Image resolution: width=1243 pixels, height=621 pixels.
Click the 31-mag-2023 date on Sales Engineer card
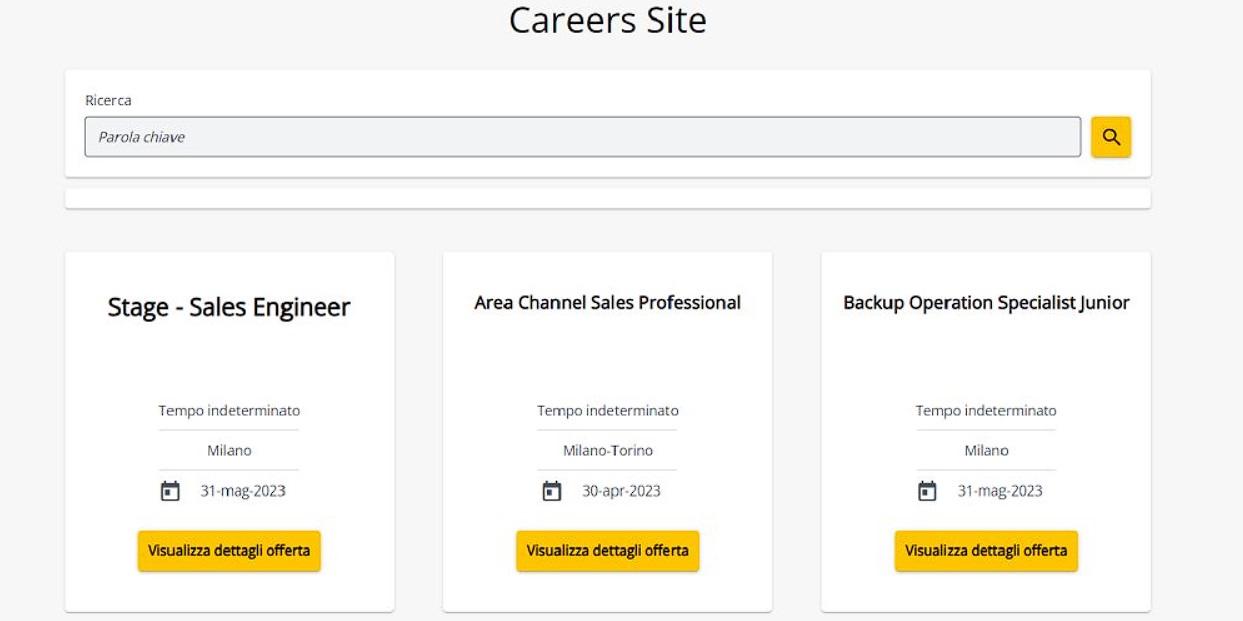(243, 491)
